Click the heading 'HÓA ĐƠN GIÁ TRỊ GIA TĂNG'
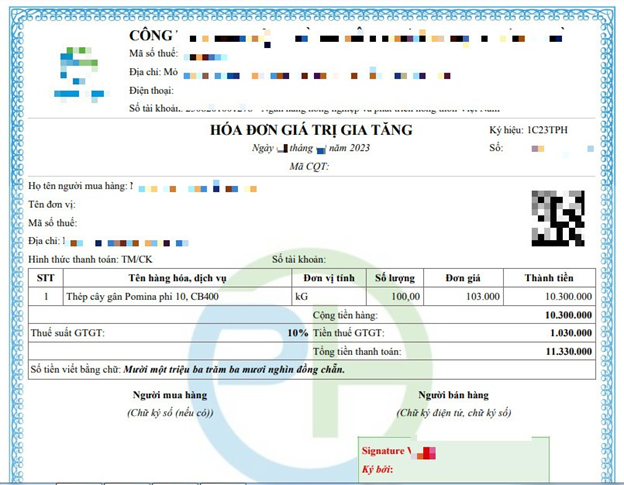The width and height of the screenshot is (624, 485). click(311, 130)
